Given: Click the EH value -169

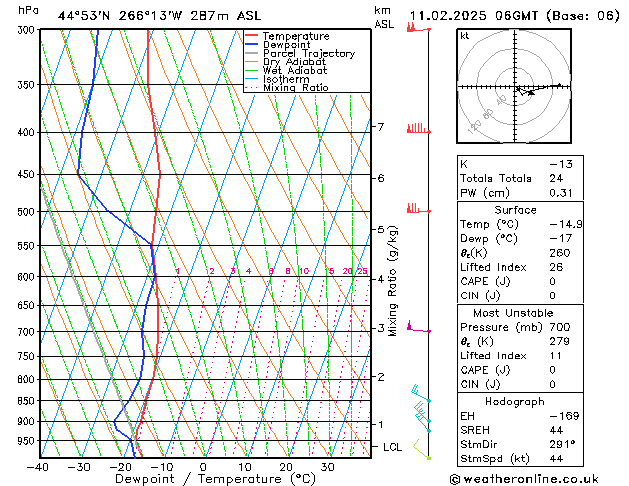Looking at the screenshot, I should [x=564, y=416].
